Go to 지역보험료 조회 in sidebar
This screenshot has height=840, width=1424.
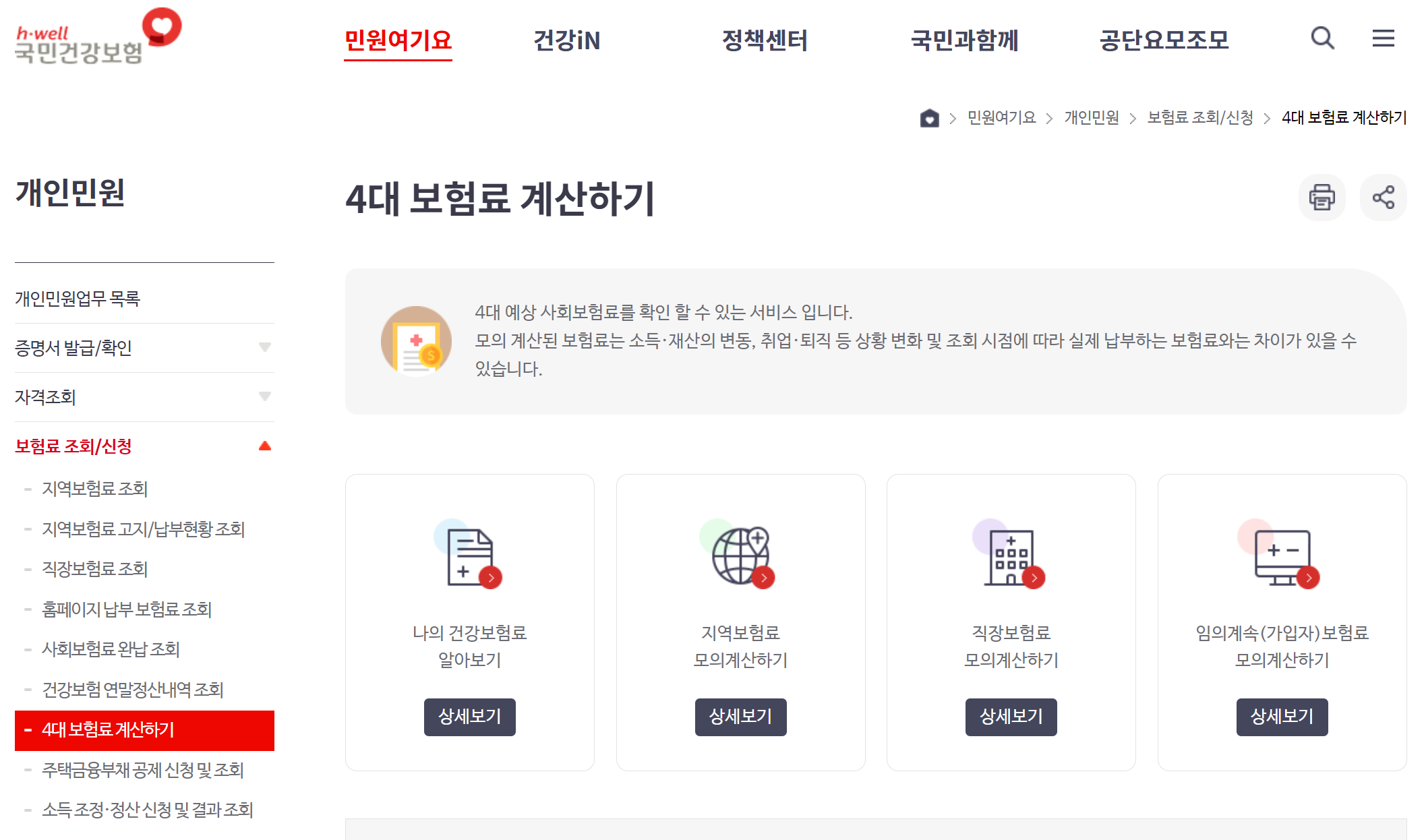(x=94, y=489)
